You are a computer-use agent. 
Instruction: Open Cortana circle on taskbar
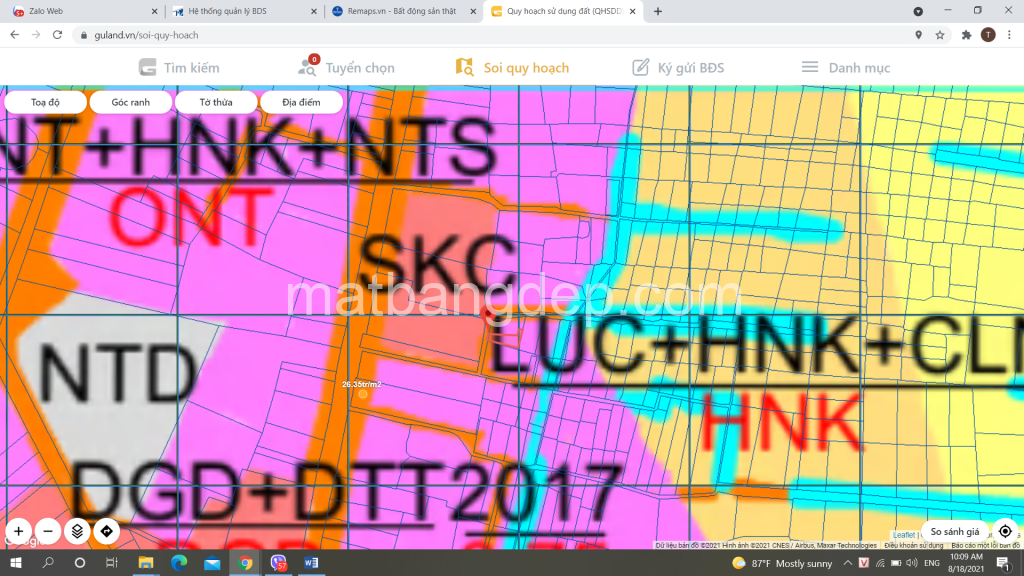(80, 562)
